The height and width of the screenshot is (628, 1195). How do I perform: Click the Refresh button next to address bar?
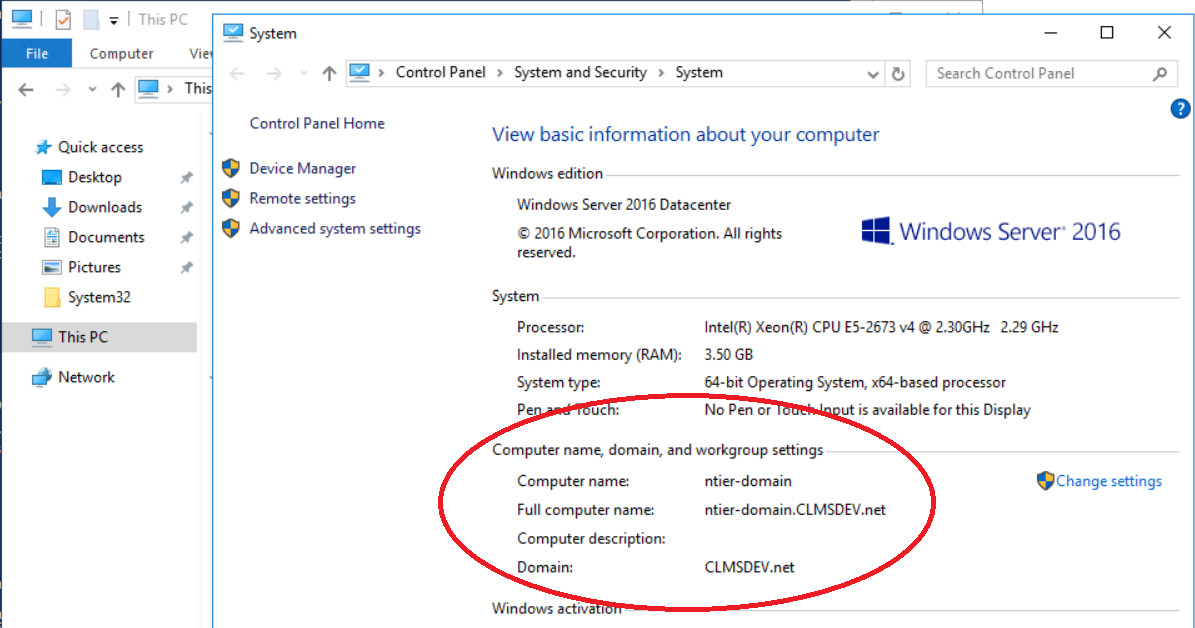coord(898,73)
